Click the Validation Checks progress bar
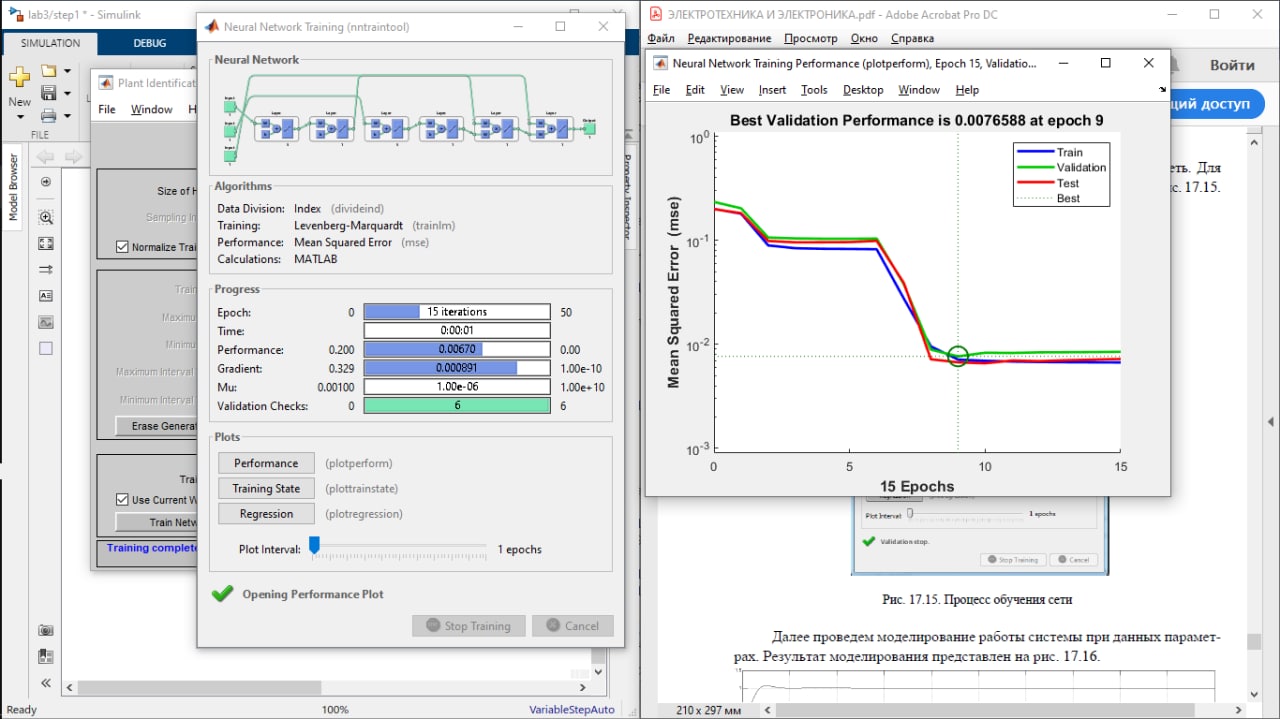This screenshot has width=1280, height=719. click(457, 406)
